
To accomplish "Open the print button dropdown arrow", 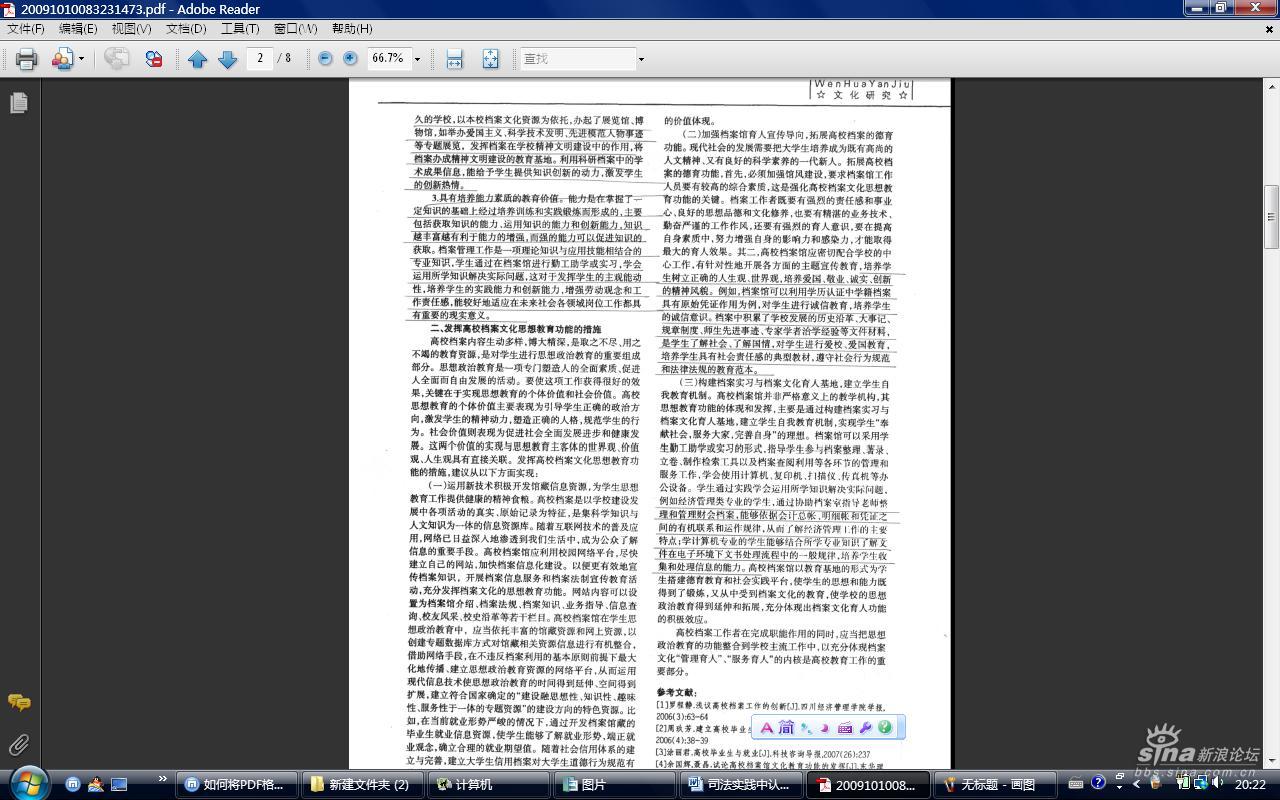I will pos(79,58).
